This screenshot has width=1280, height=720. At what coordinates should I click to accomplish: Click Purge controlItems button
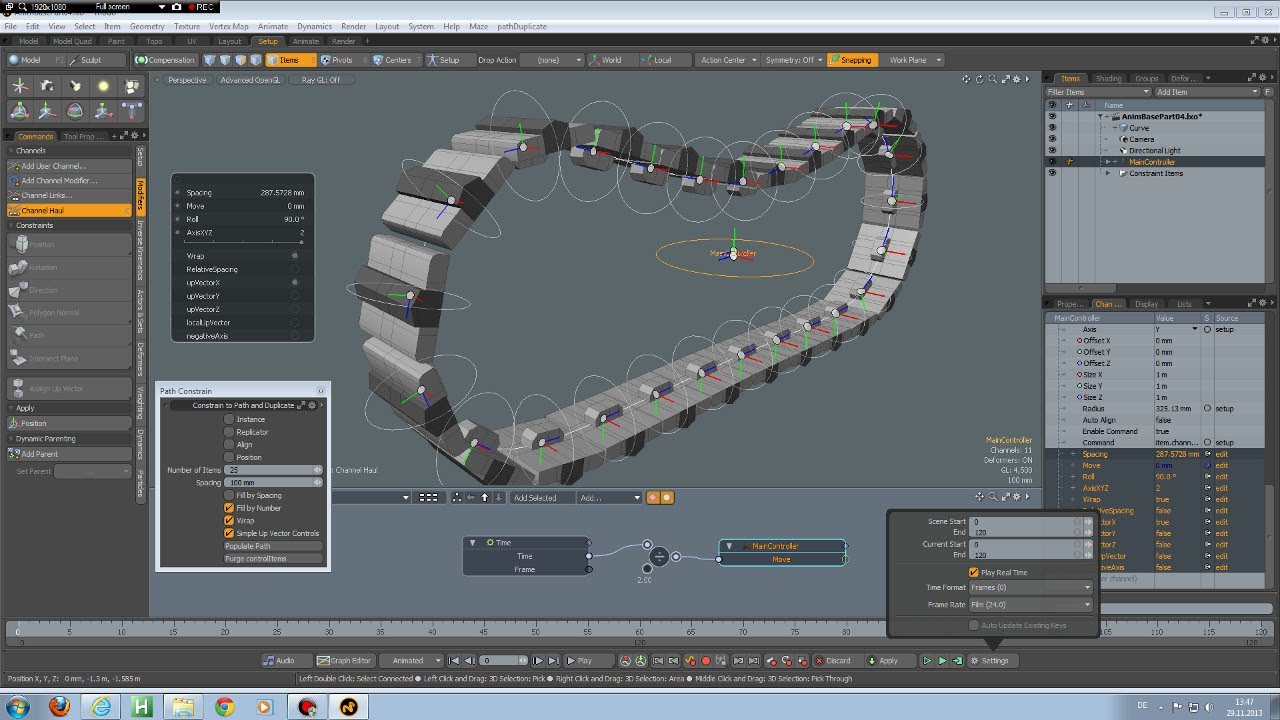273,559
